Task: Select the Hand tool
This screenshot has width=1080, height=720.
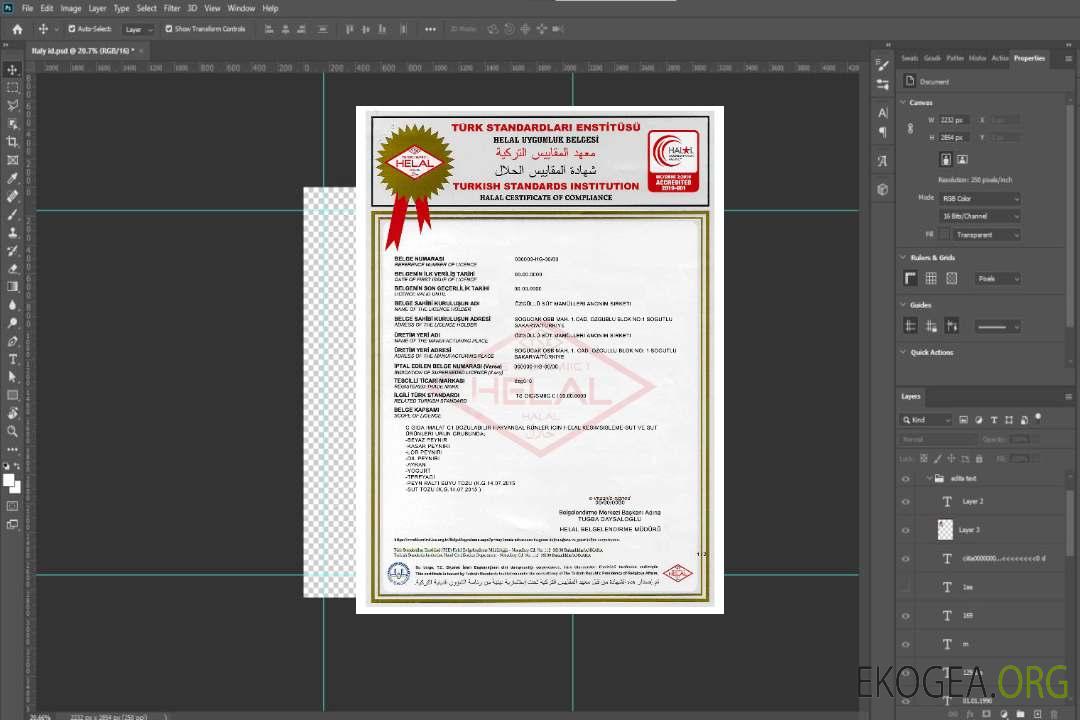Action: click(12, 413)
